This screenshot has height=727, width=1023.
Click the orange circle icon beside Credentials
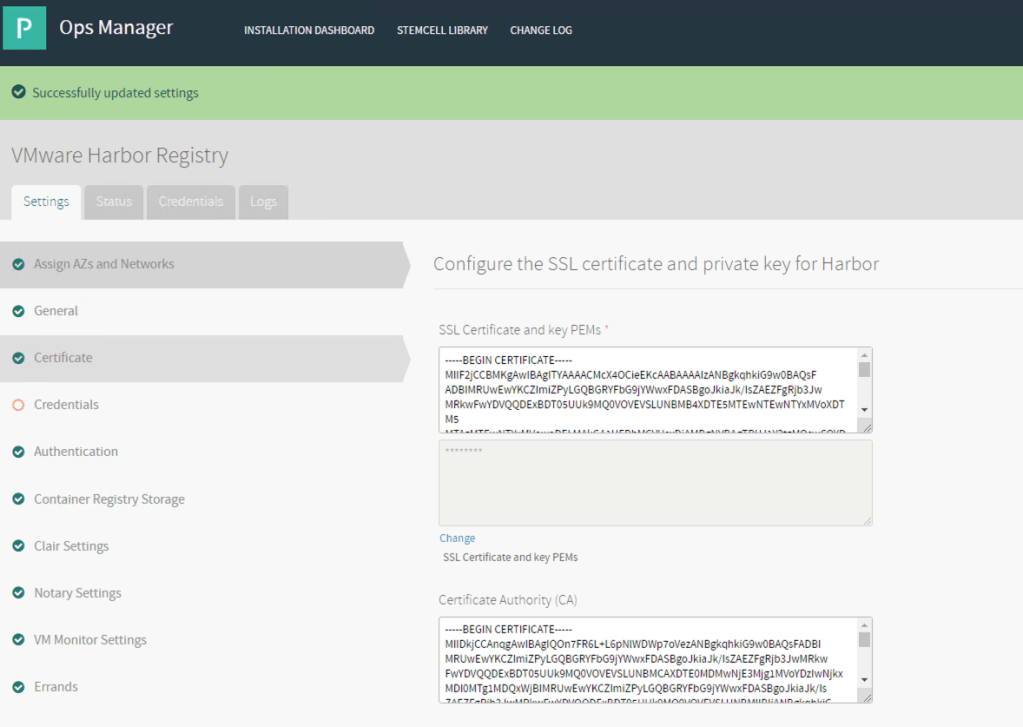pyautogui.click(x=18, y=405)
